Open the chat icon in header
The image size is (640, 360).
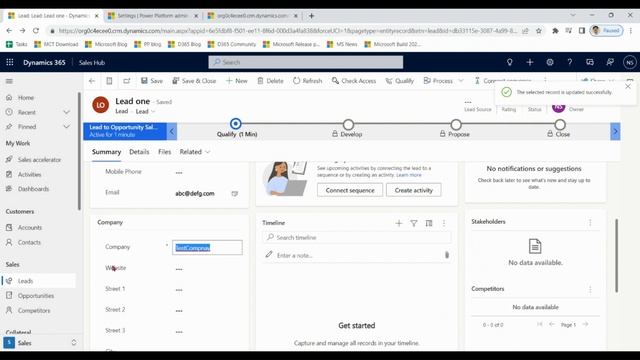tap(590, 62)
